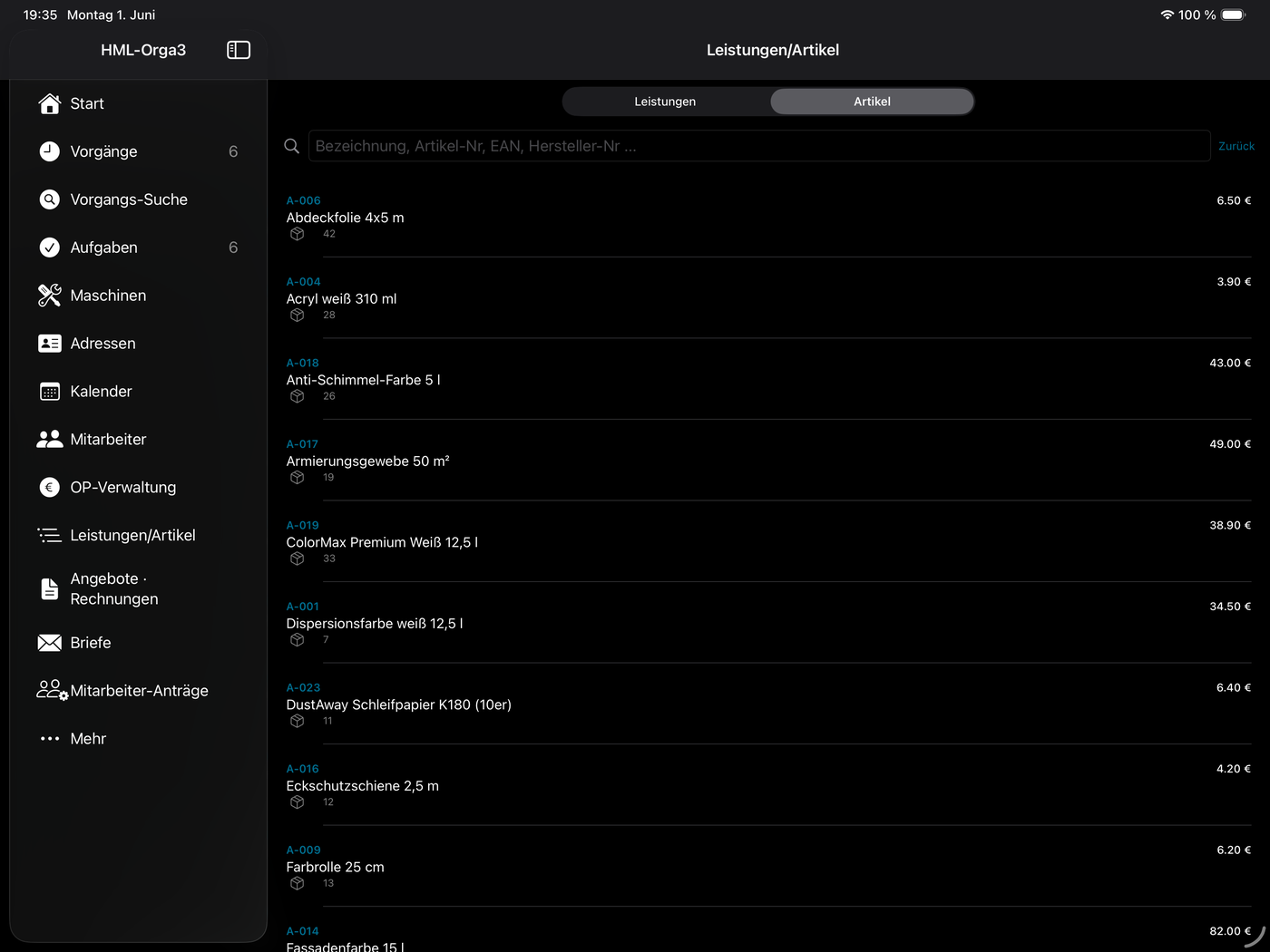1270x952 pixels.
Task: Click the Aufgaben checkmark icon
Action: [x=50, y=248]
